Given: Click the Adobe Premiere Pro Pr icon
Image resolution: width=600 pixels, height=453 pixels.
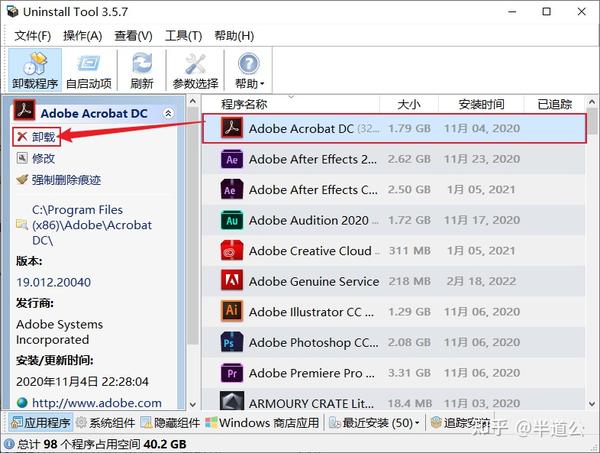Looking at the screenshot, I should (x=232, y=373).
